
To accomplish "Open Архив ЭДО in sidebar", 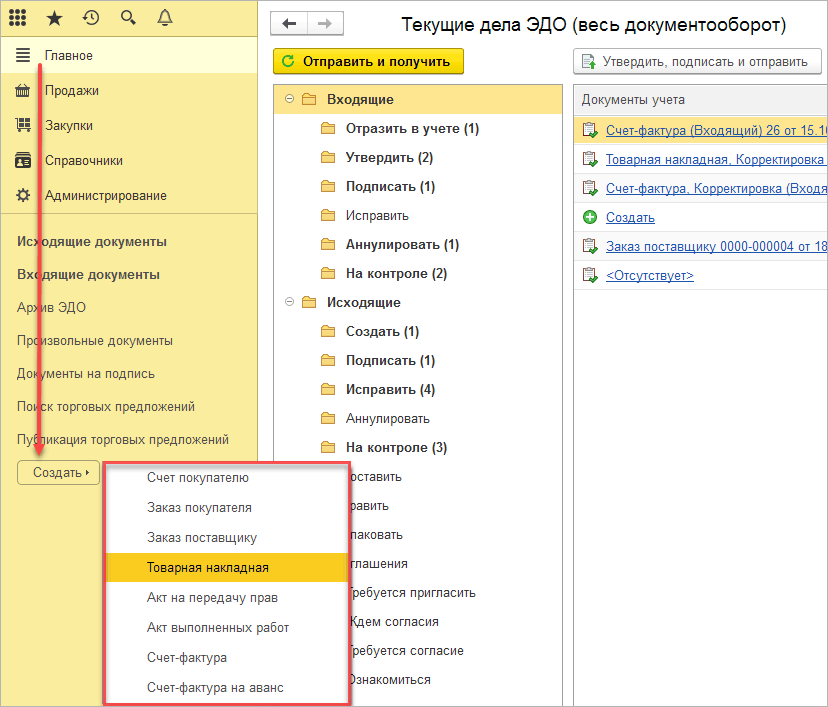I will pos(51,307).
